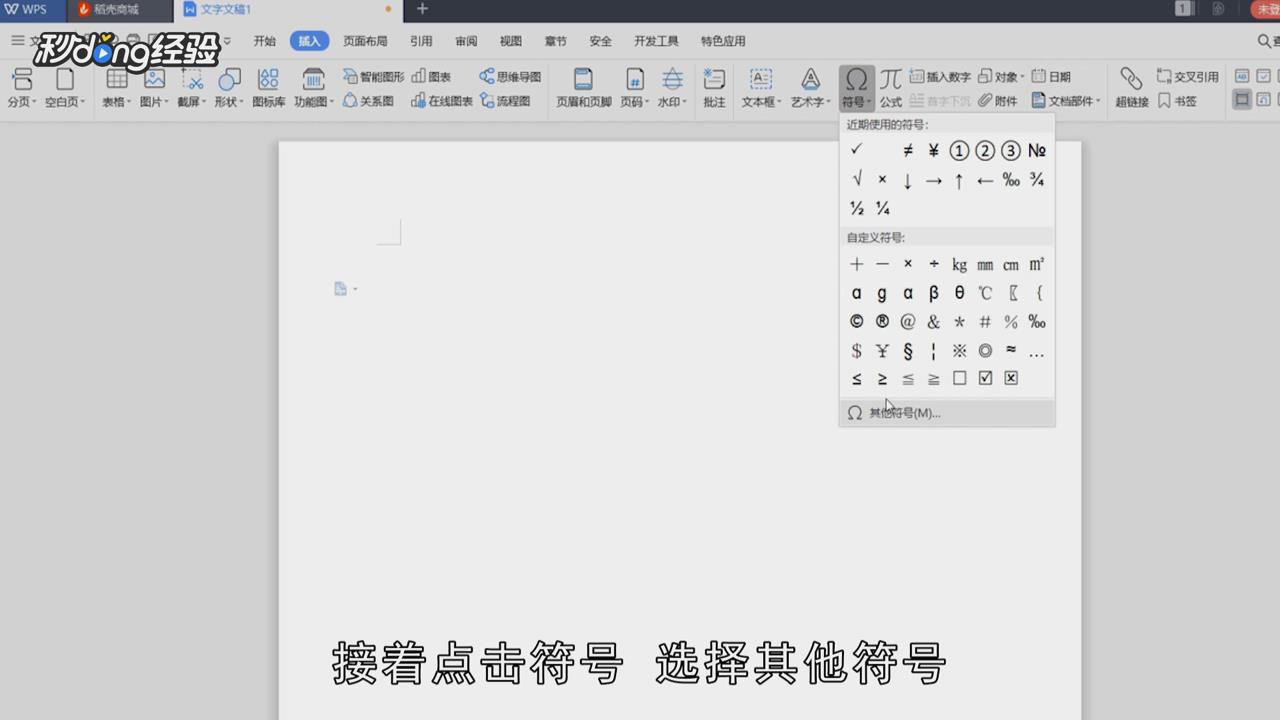The height and width of the screenshot is (720, 1280).
Task: Insert the ☒ crossed box symbol
Action: pos(1011,378)
